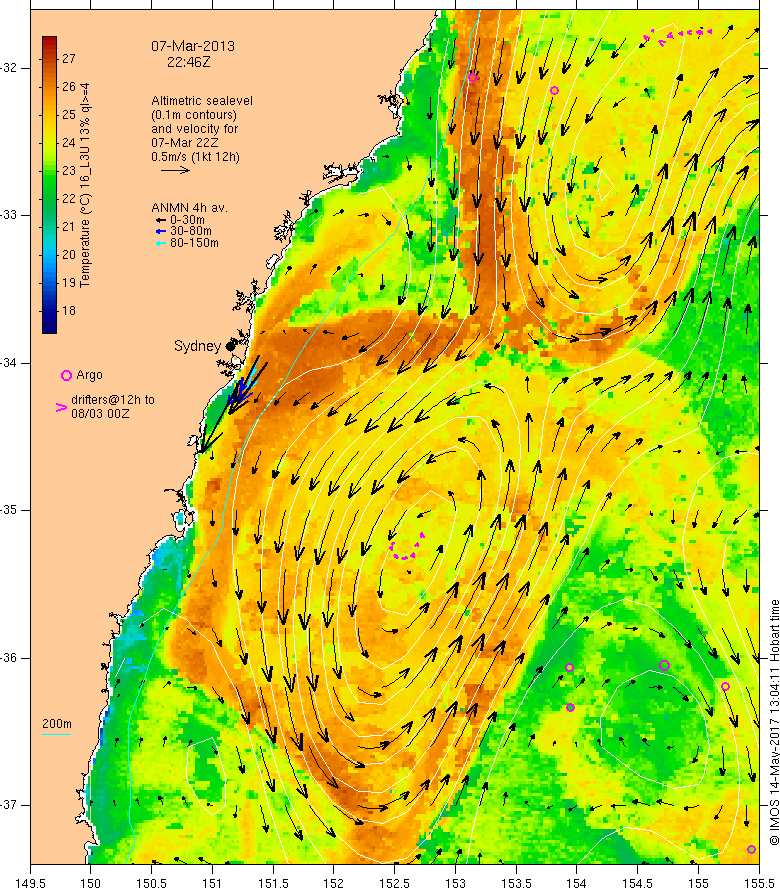Click the Argo float marker near 155.2E 36.2S
This screenshot has height=890, width=780.
click(725, 686)
